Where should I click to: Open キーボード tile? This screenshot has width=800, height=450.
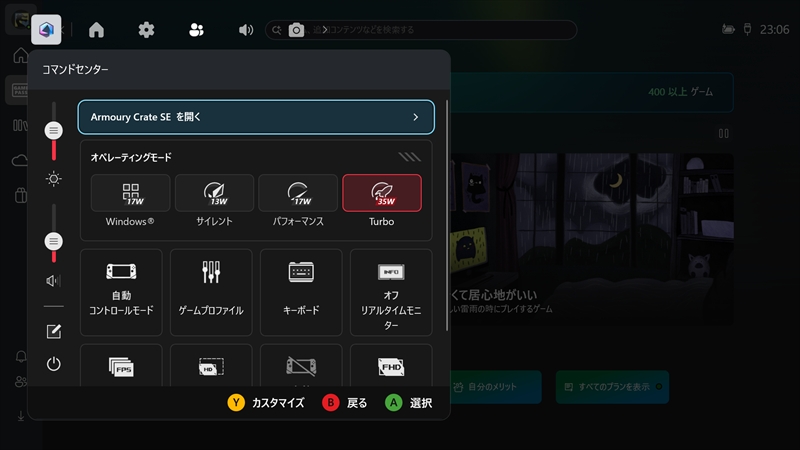301,290
